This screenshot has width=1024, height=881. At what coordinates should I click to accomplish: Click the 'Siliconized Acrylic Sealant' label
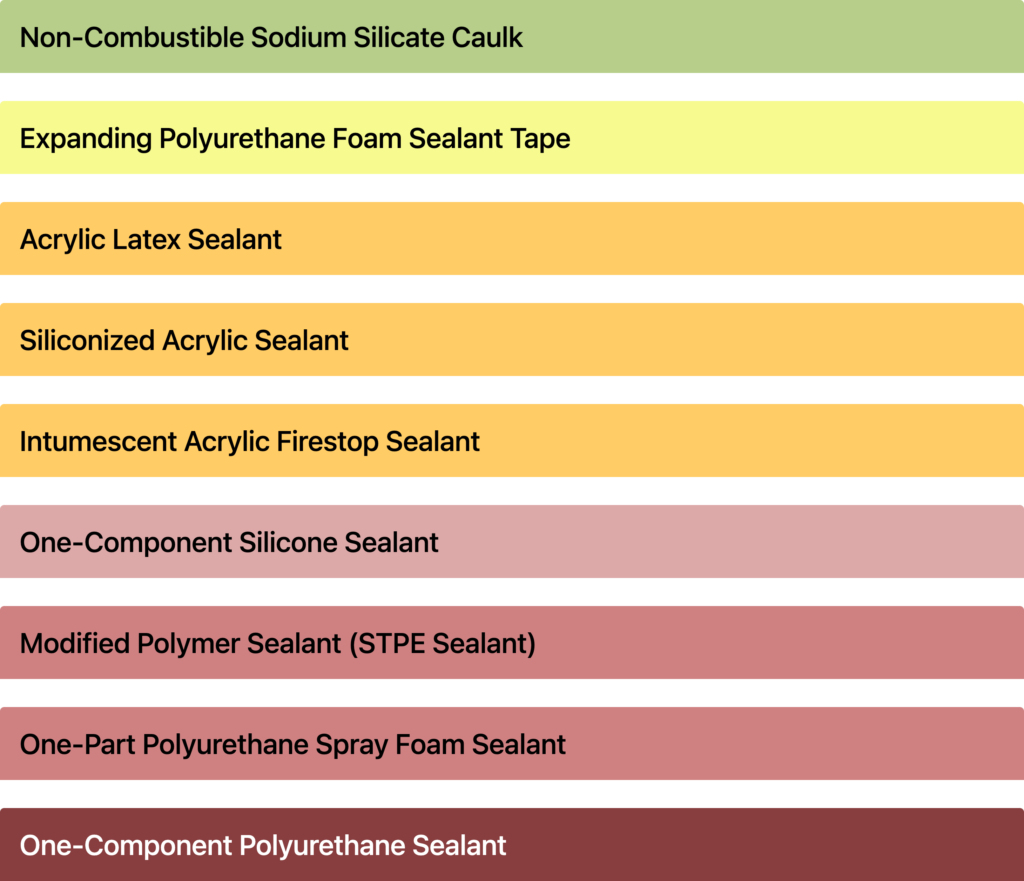(x=184, y=341)
